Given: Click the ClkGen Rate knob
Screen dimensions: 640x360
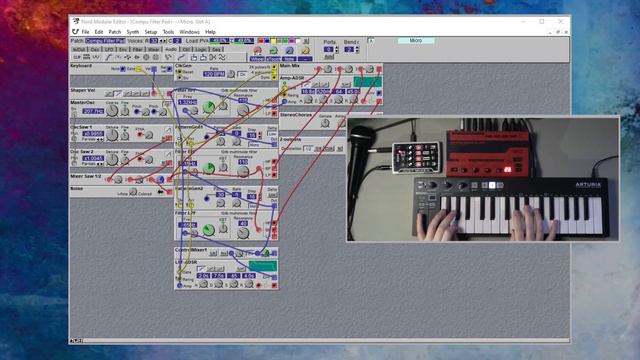Looking at the screenshot, I should point(231,74).
